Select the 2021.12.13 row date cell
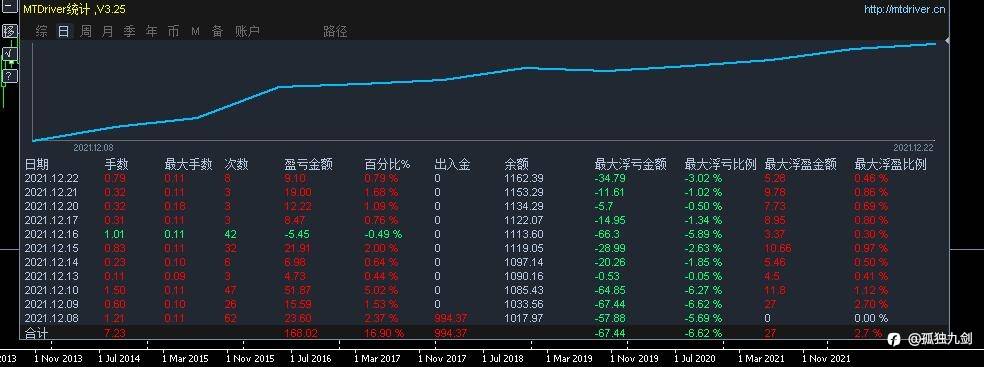Viewport: 984px width, 367px height. pos(51,276)
